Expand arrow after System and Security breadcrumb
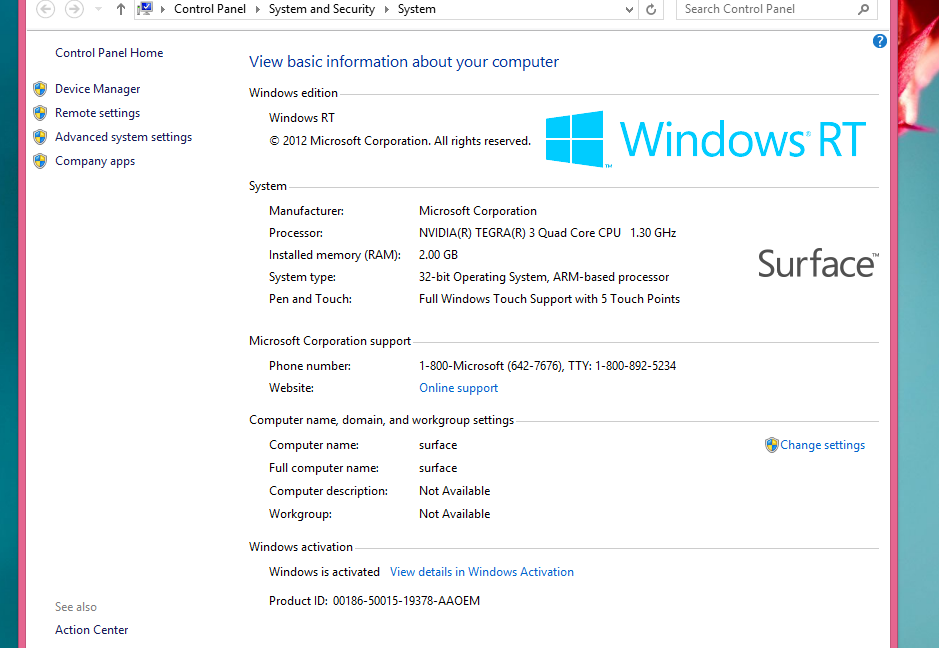 (386, 9)
